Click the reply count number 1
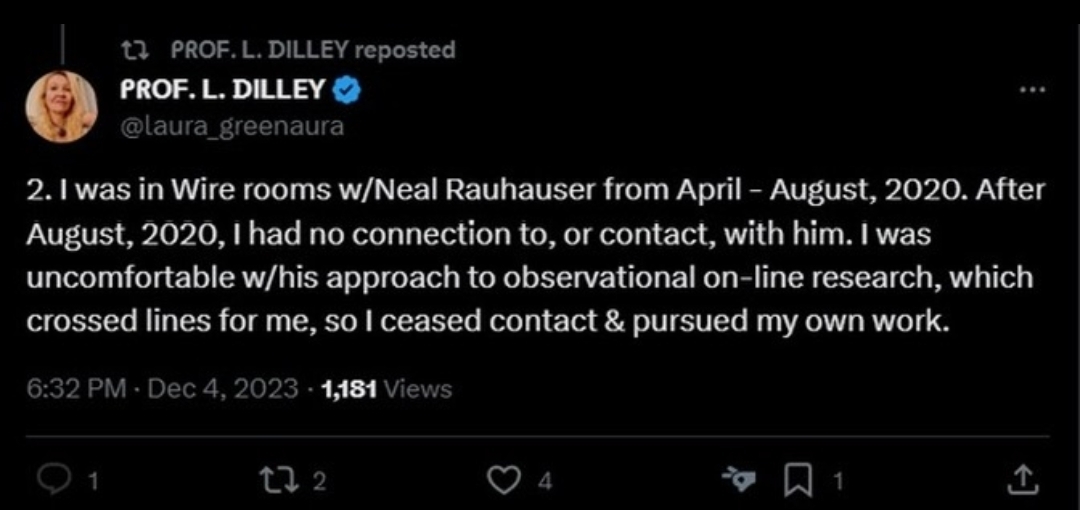The width and height of the screenshot is (1080, 510). (94, 482)
